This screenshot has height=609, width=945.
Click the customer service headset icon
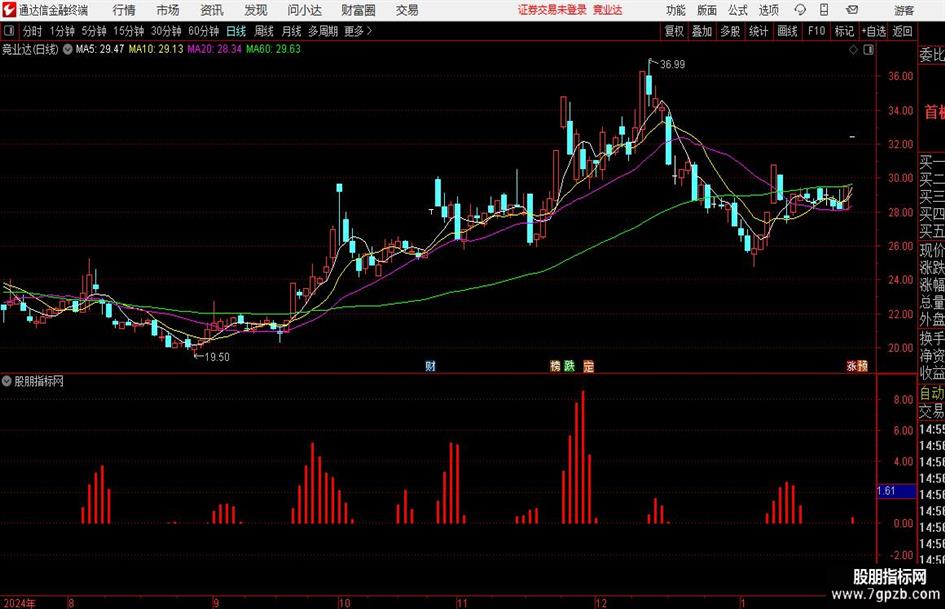(x=800, y=10)
